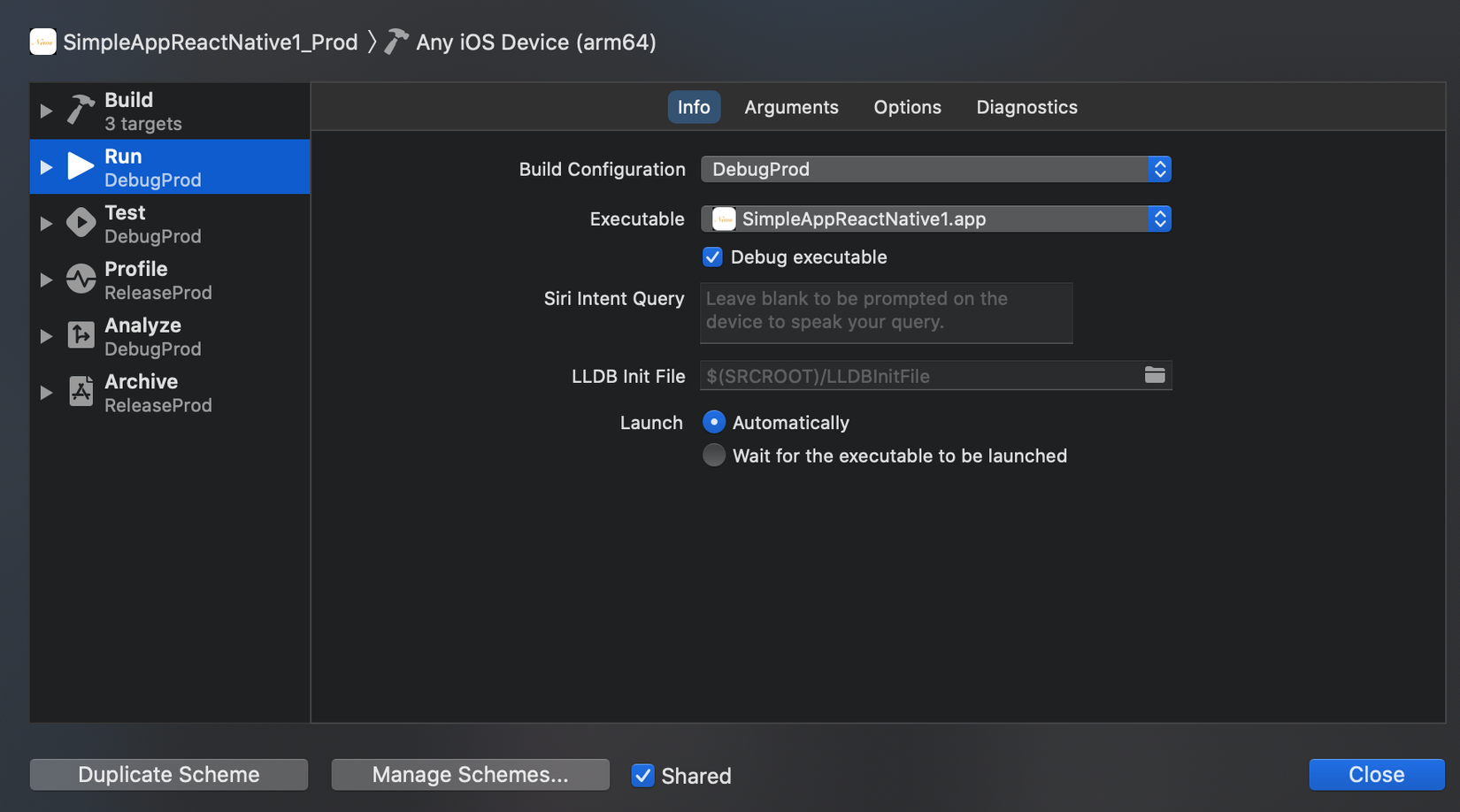The height and width of the screenshot is (812, 1460).
Task: Click folder icon to browse LLDB Init File
Action: coord(1155,375)
